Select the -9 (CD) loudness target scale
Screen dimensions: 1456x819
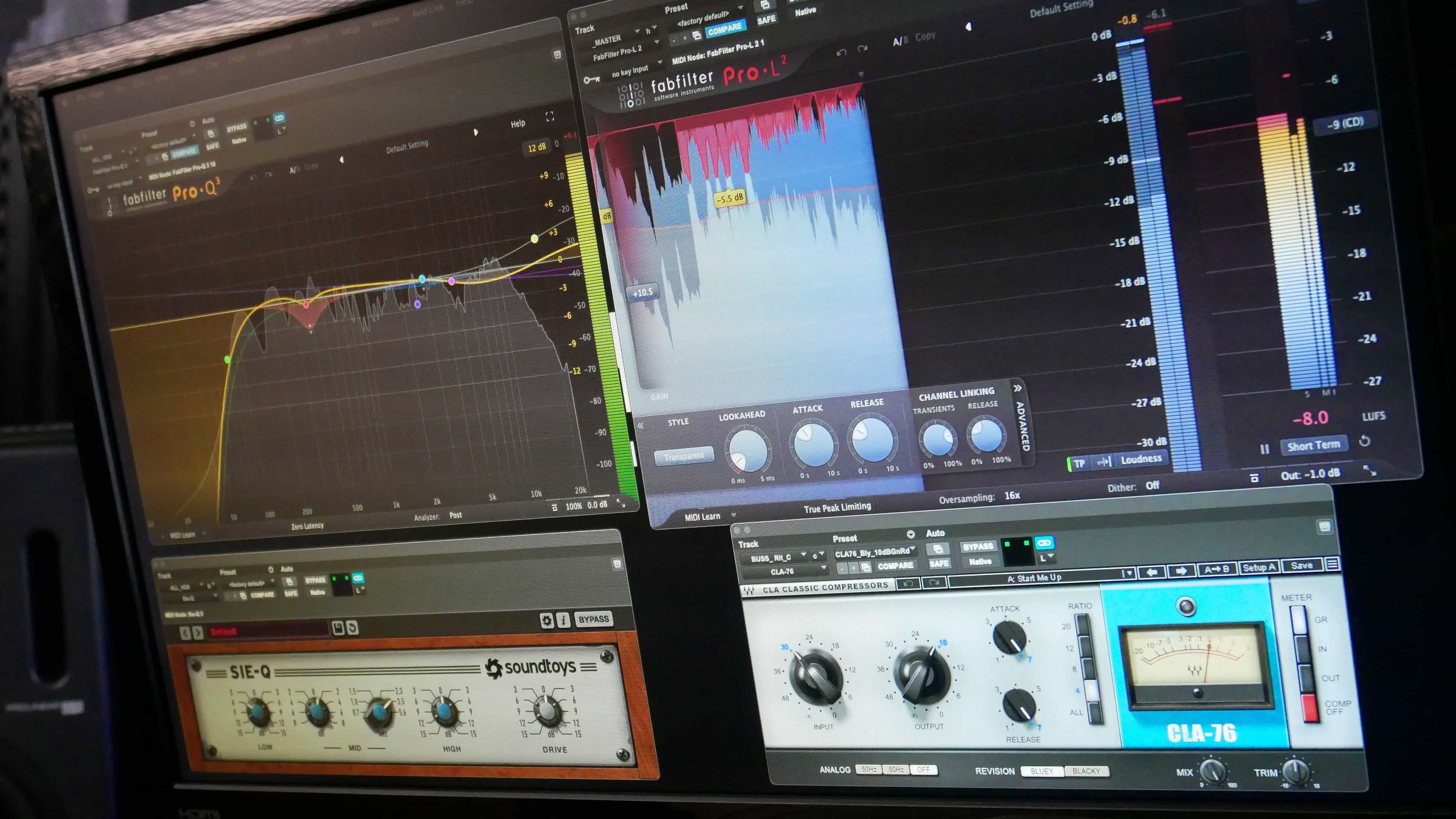coord(1346,123)
